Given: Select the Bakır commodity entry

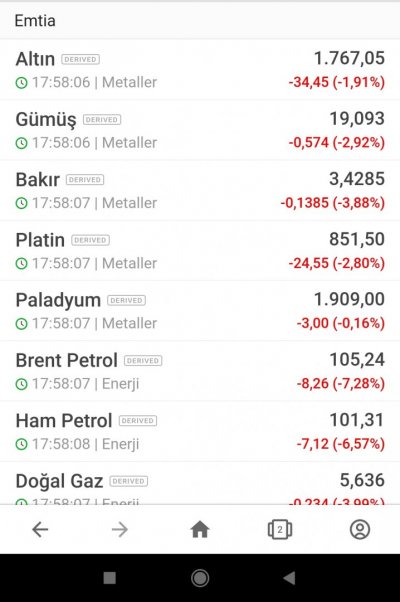Looking at the screenshot, I should click(200, 190).
